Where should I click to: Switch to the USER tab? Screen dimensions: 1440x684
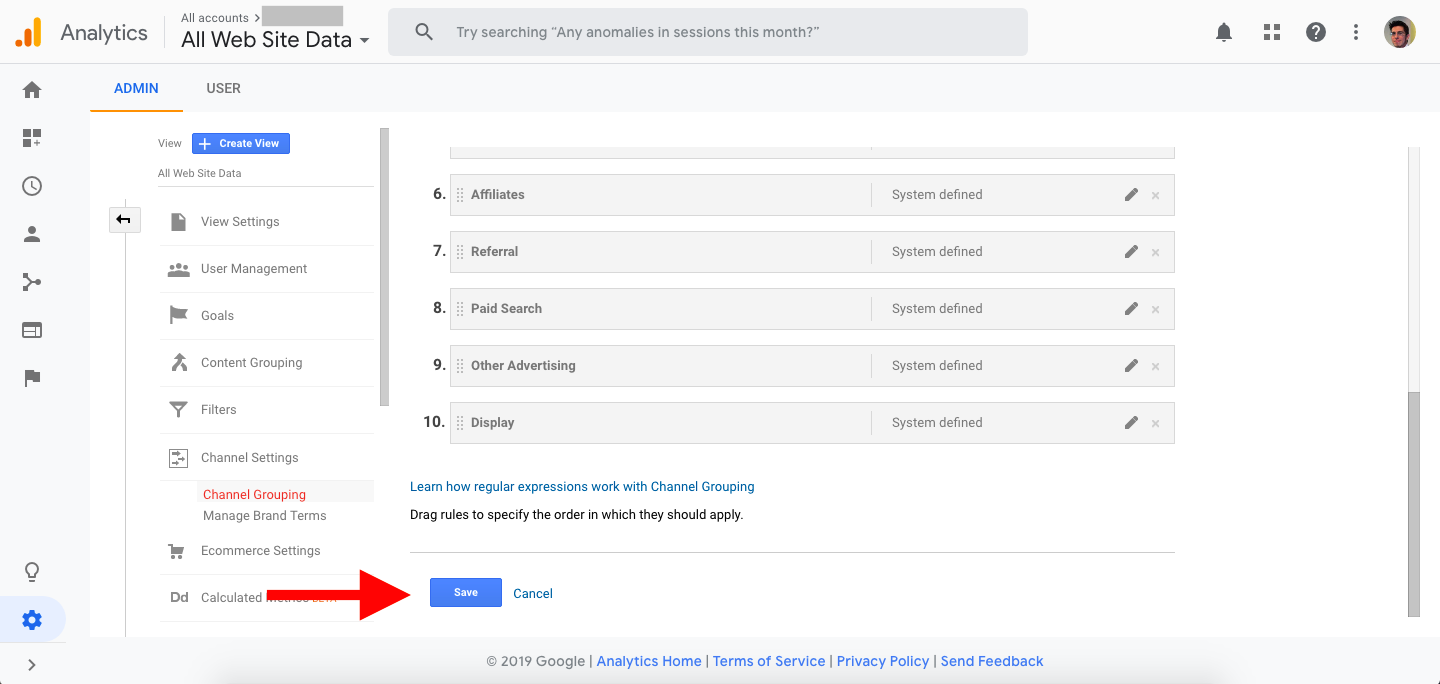coord(223,88)
